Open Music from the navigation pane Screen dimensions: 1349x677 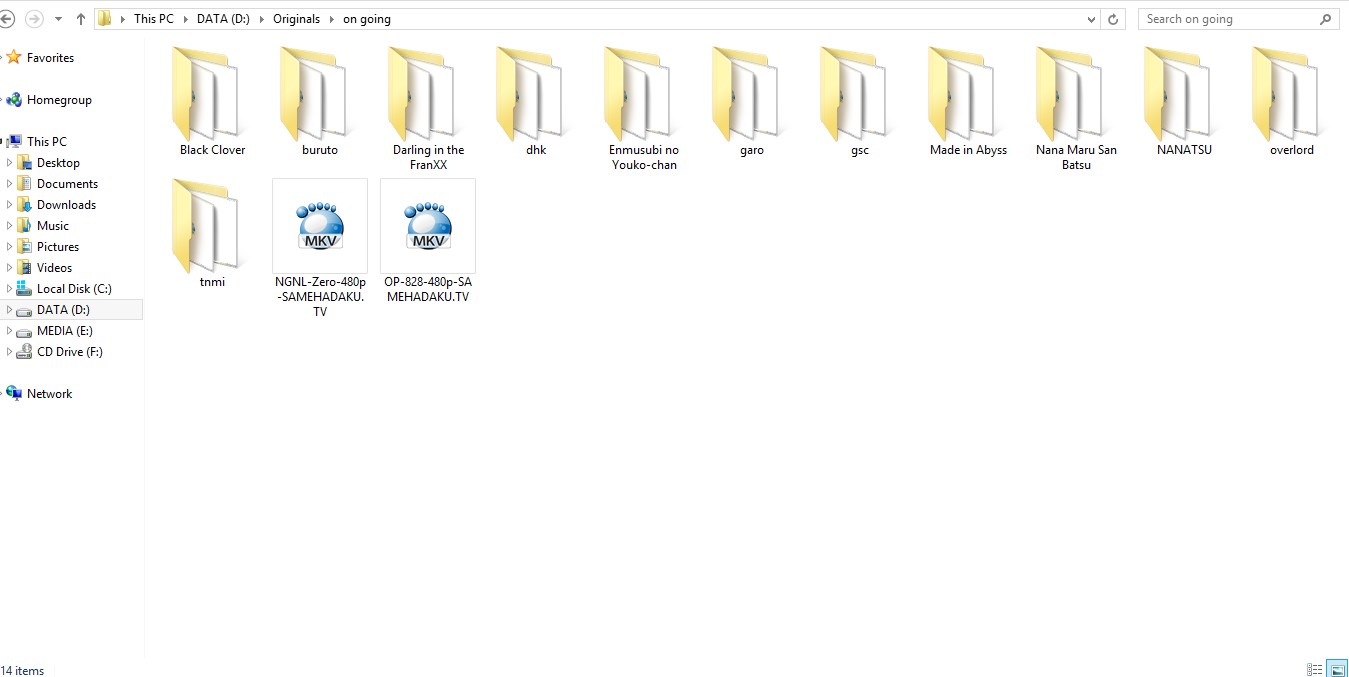point(52,225)
